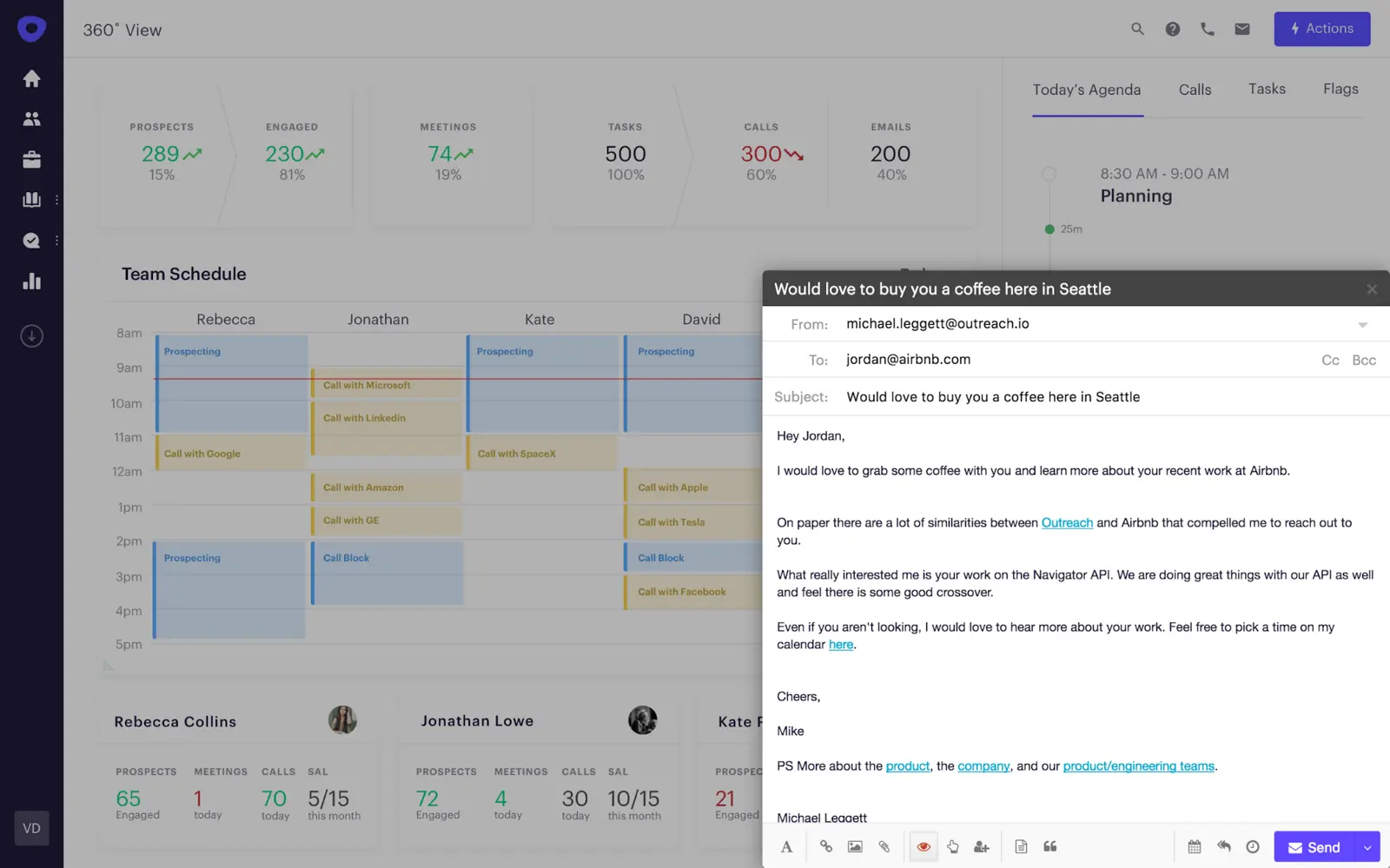
Task: Toggle the hand pointer click-tracking icon
Action: point(953,846)
